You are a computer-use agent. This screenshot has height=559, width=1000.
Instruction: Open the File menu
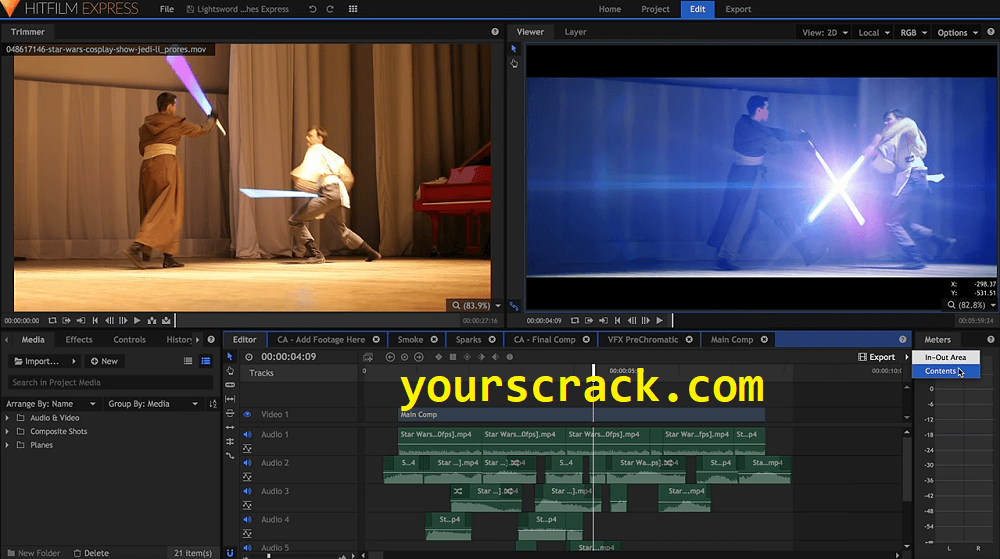coord(166,9)
